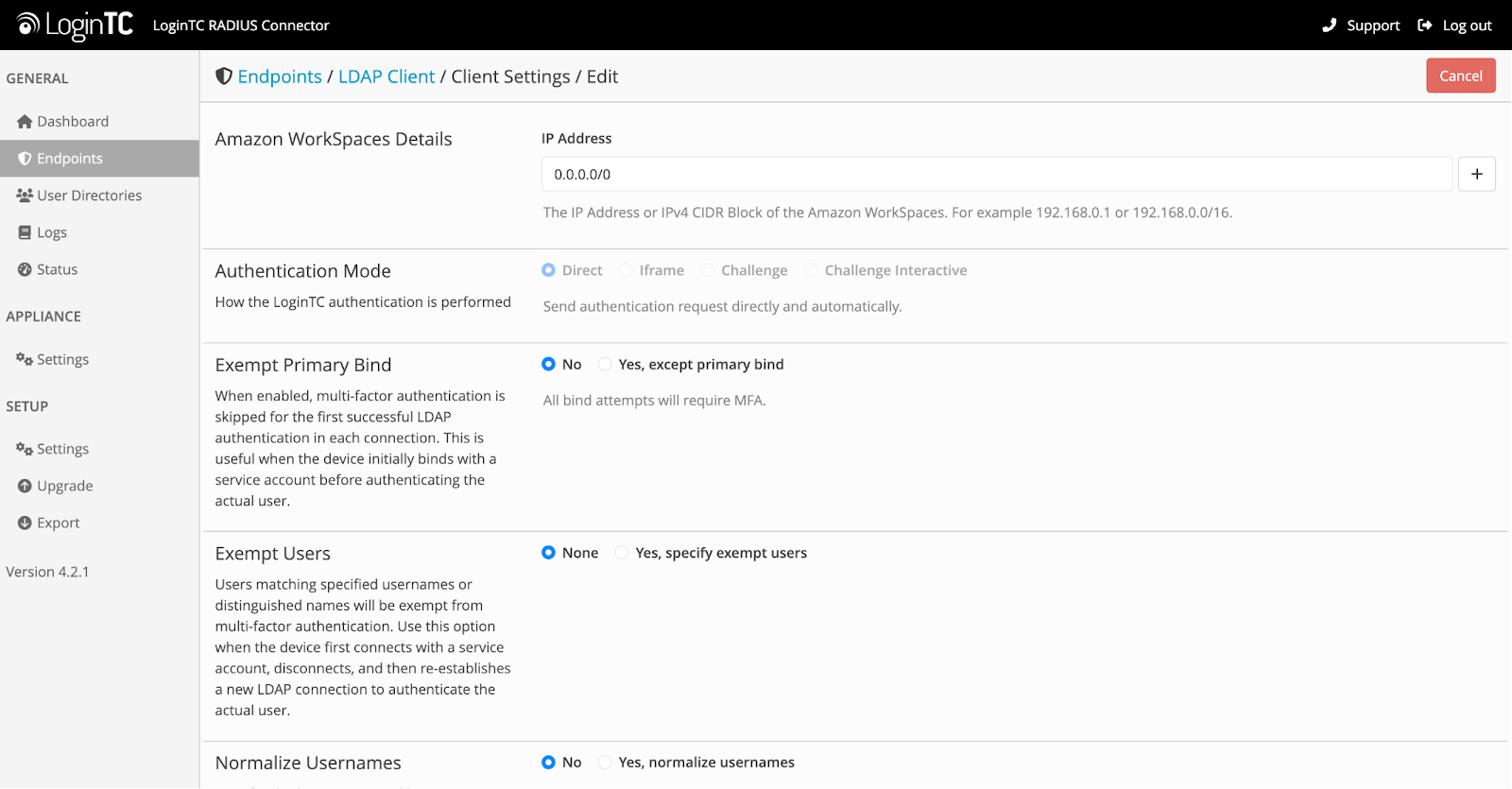
Task: Open User Directories page
Action: click(99, 195)
